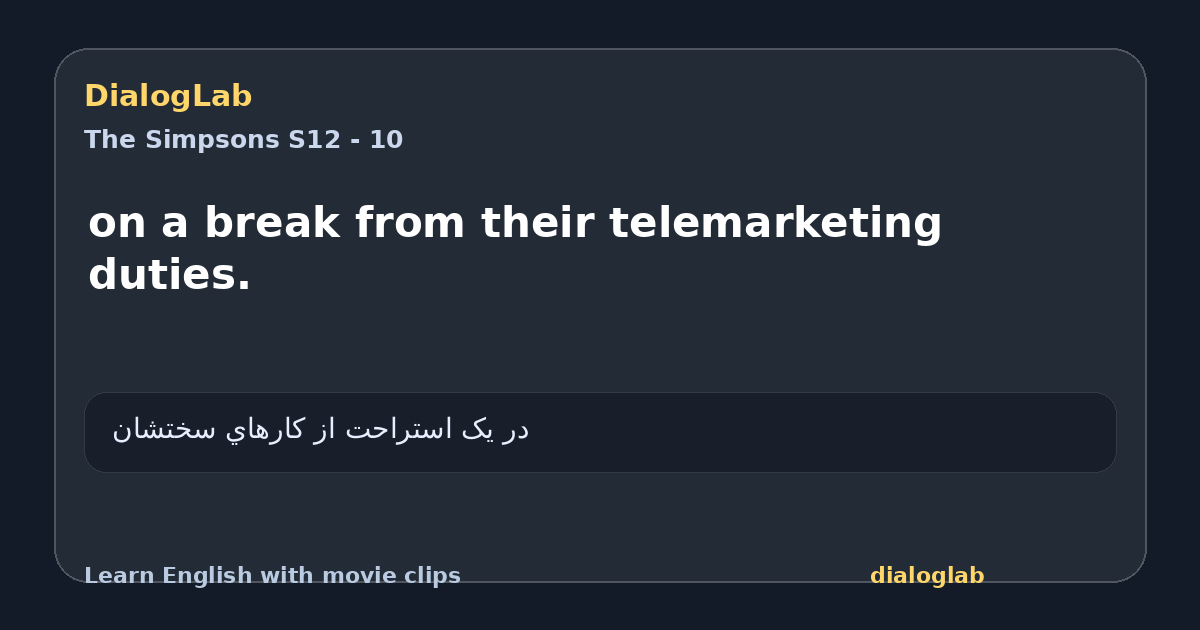Tap the word "on" starting the subtitle

point(117,223)
